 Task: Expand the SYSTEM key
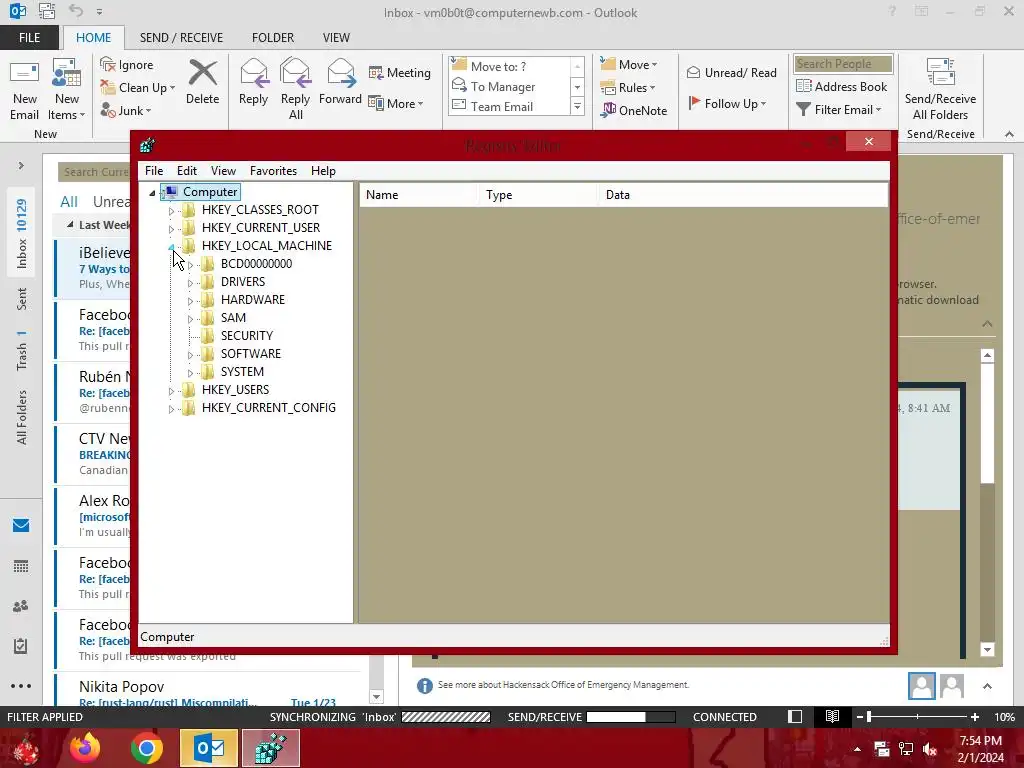(x=190, y=373)
